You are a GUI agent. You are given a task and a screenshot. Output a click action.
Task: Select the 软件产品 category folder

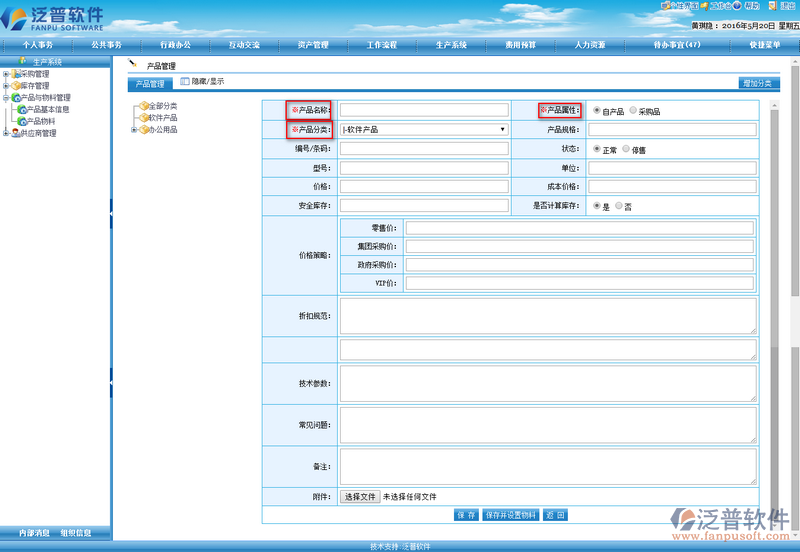pos(161,117)
